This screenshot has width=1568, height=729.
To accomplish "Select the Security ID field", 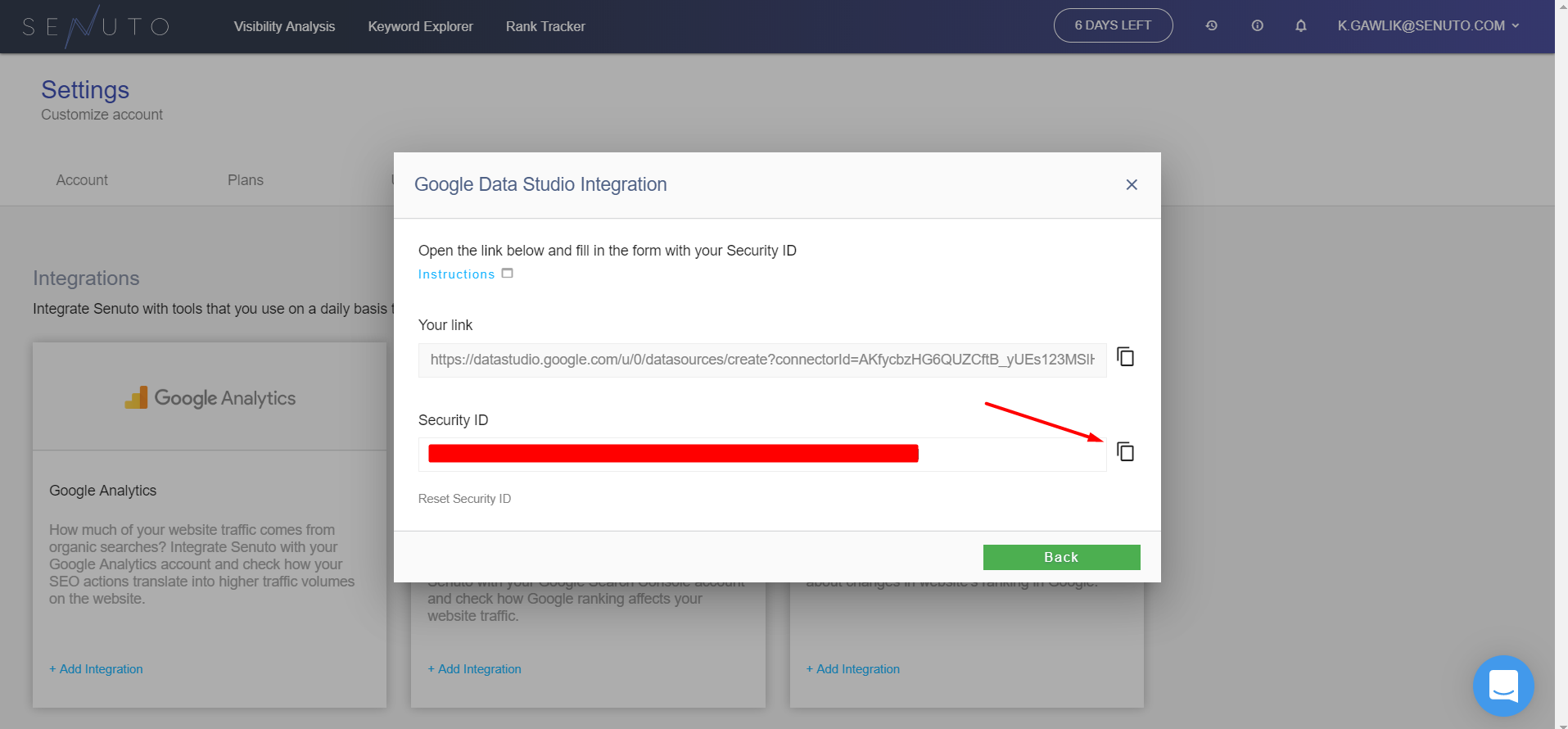I will click(x=762, y=455).
